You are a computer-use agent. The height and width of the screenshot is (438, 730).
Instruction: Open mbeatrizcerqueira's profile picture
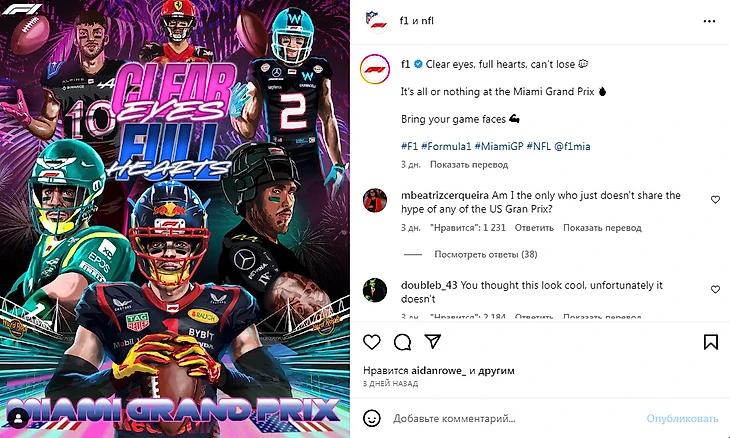375,201
